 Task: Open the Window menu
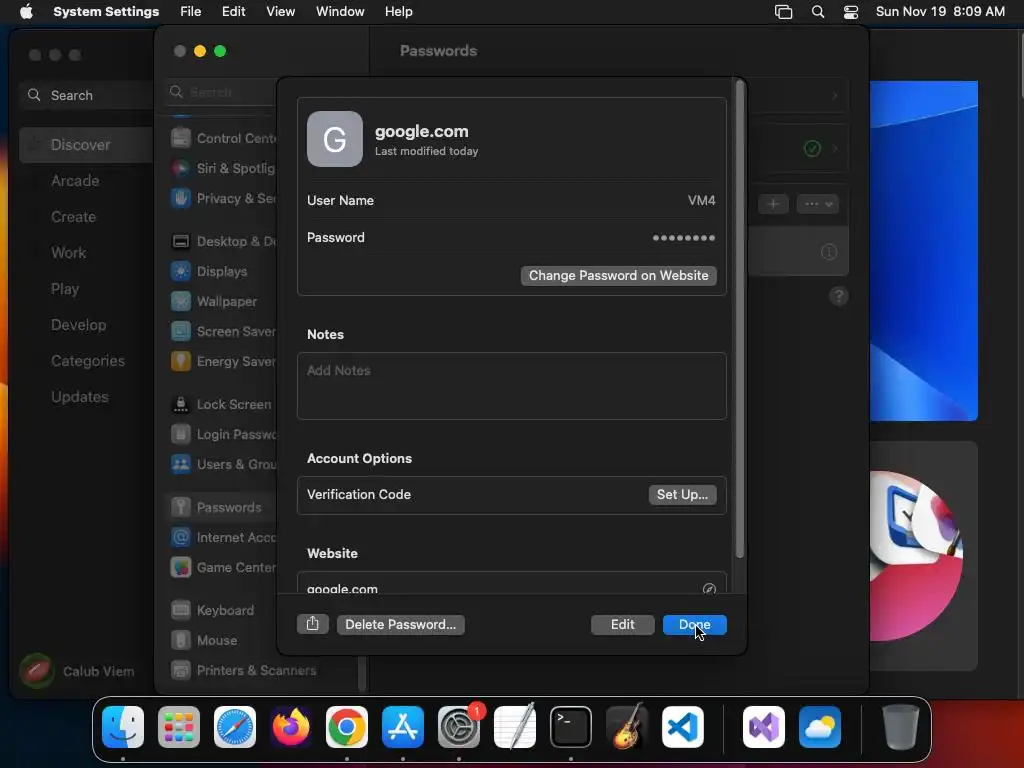340,12
